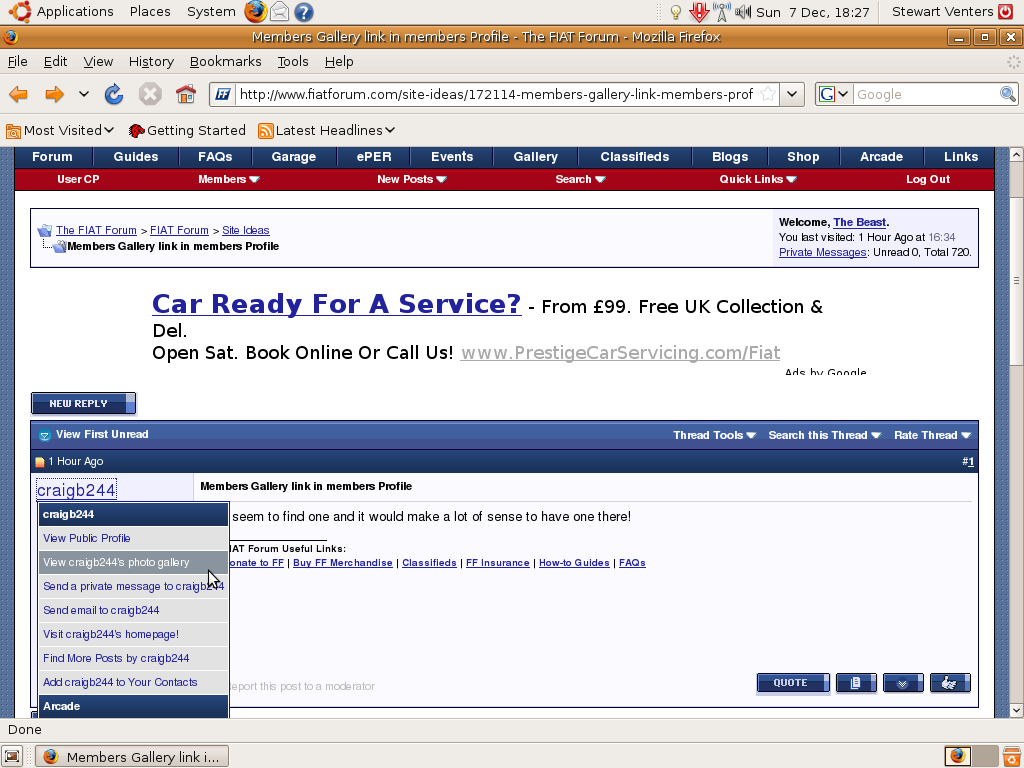
Task: Go back with the Firefox back arrow
Action: click(x=18, y=95)
